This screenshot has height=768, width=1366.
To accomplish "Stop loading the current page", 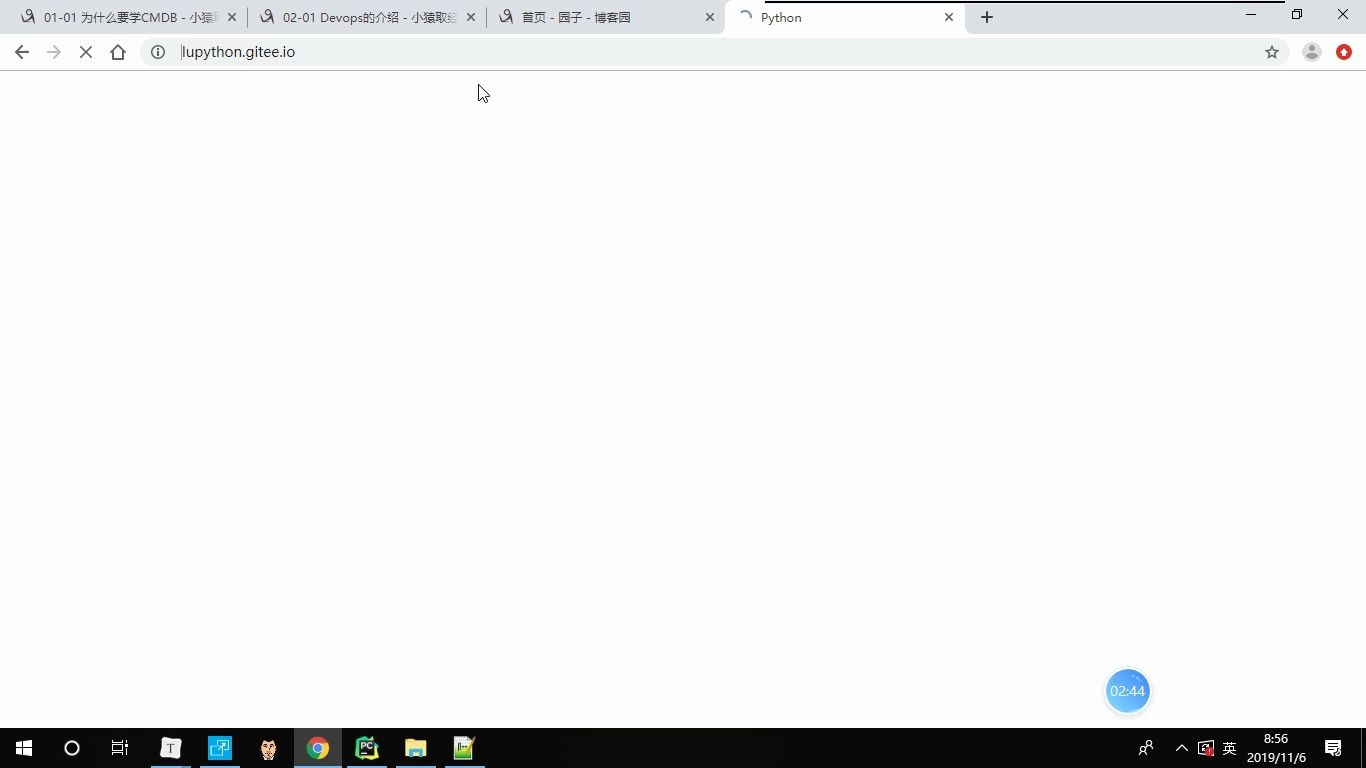I will point(86,52).
